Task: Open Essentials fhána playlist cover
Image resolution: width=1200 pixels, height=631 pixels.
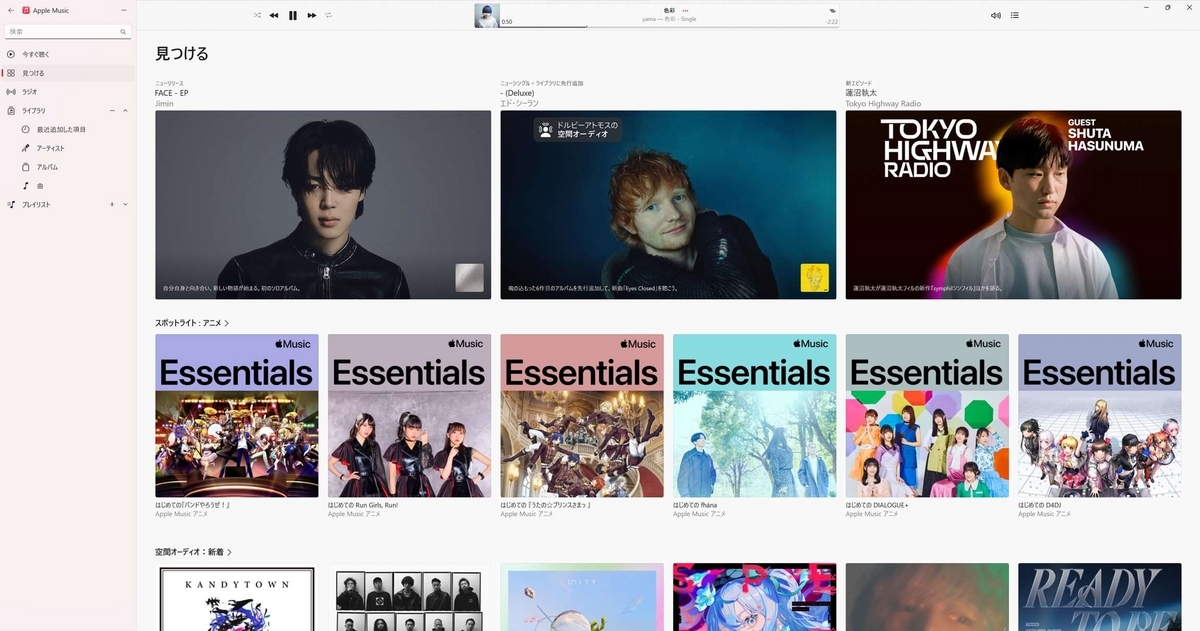Action: [754, 415]
